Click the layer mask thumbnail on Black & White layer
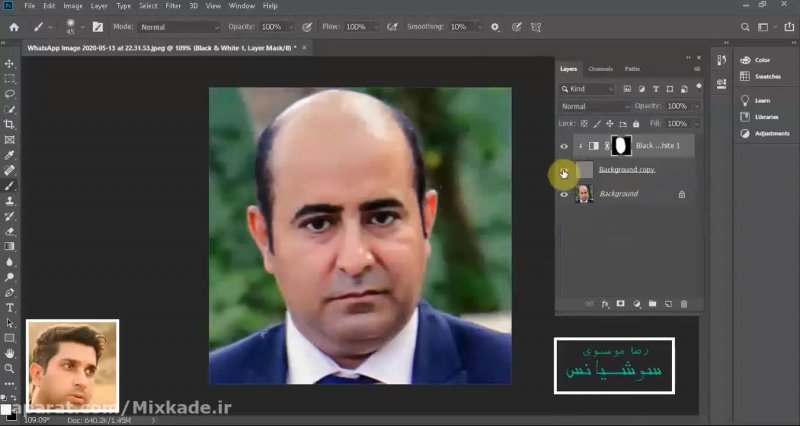 pyautogui.click(x=621, y=146)
